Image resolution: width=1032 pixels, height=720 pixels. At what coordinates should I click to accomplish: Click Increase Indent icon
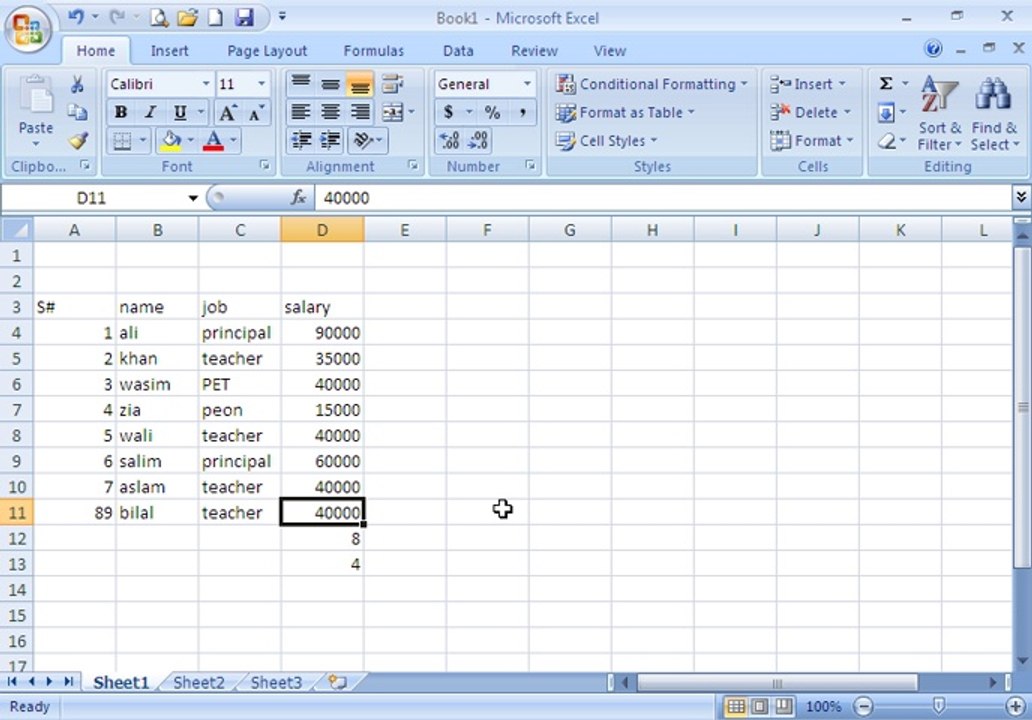point(330,140)
